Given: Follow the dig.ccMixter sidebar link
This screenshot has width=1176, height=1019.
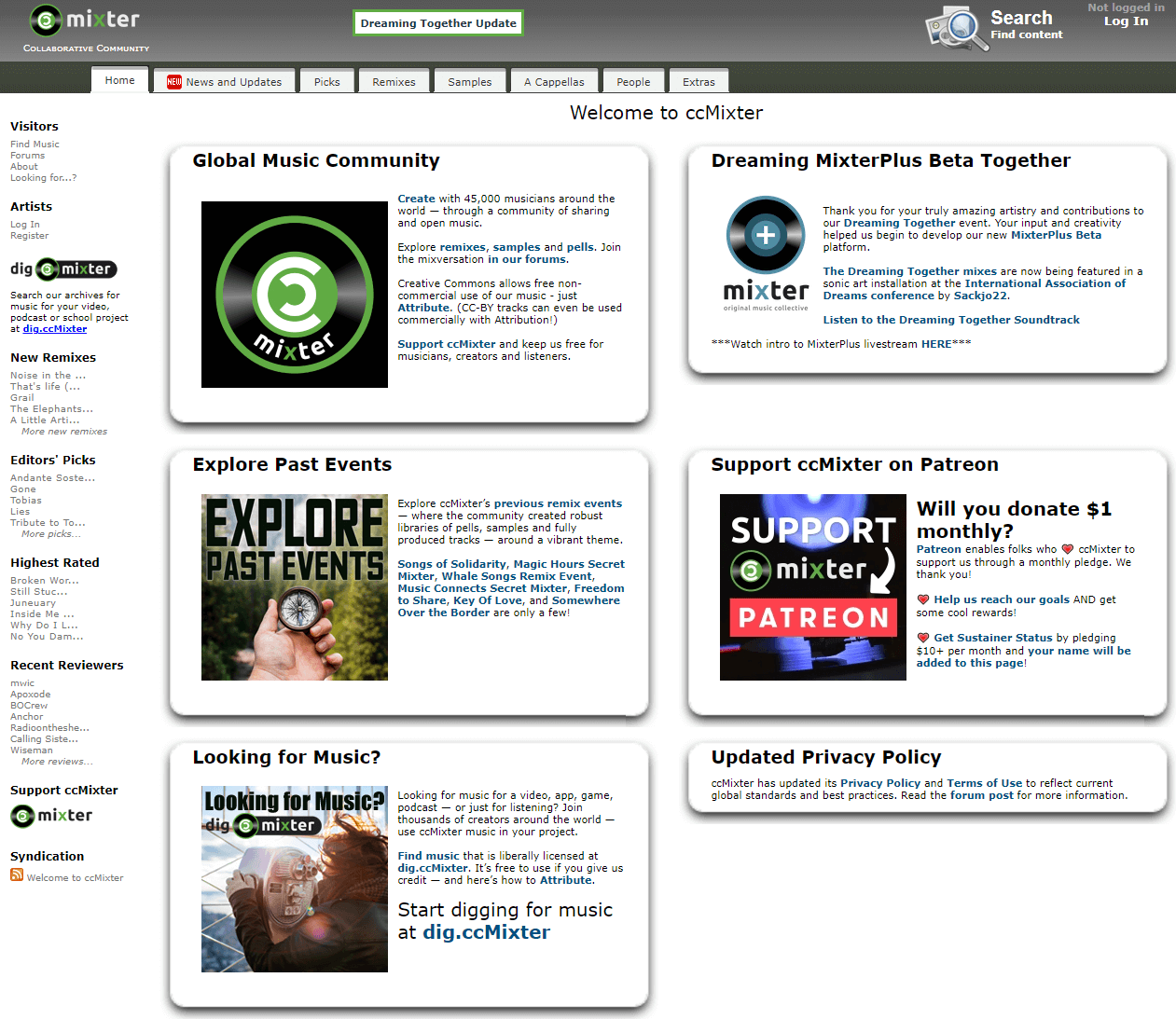Looking at the screenshot, I should pos(55,329).
